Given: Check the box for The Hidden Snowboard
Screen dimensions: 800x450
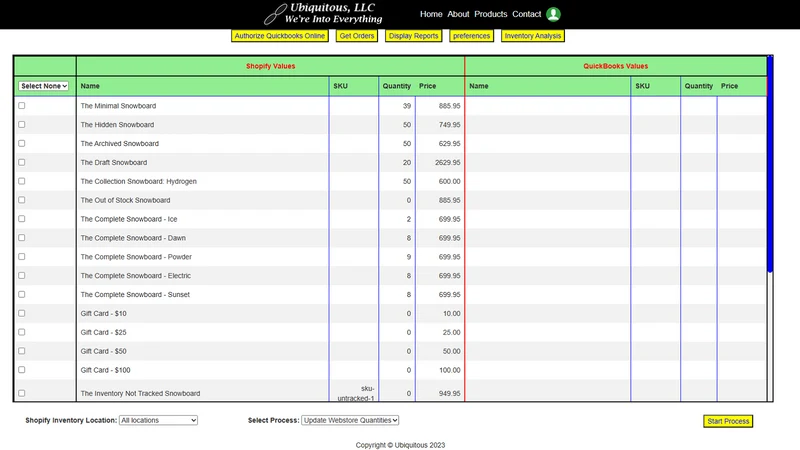Looking at the screenshot, I should tap(21, 124).
